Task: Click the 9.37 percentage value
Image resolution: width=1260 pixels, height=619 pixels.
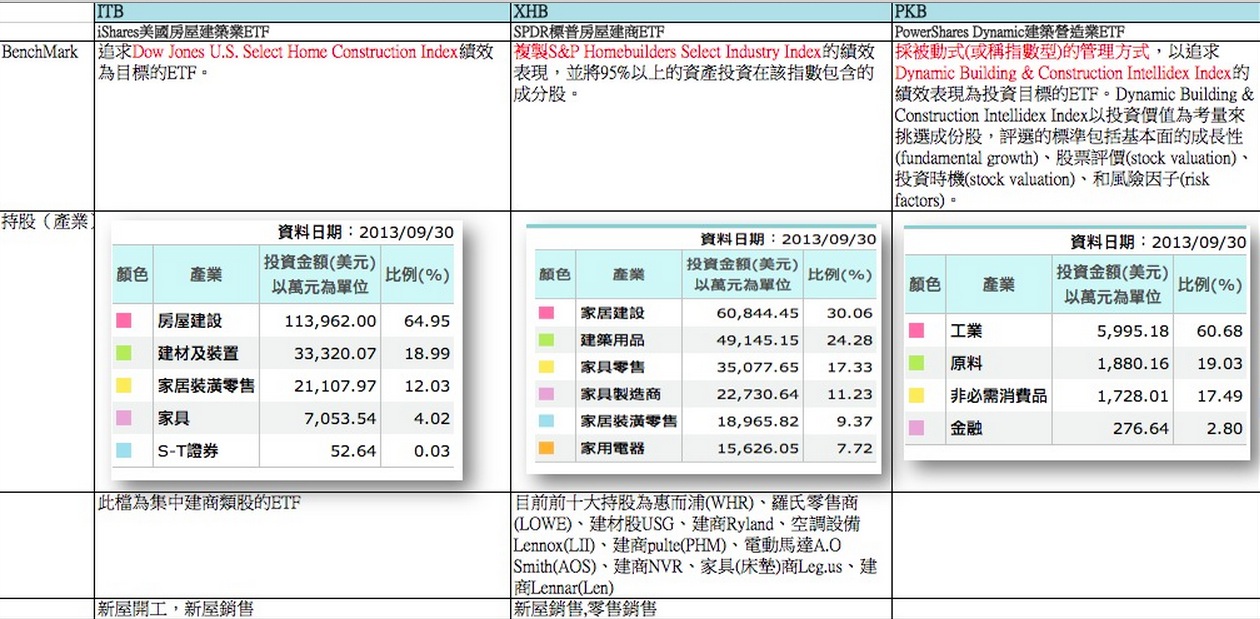Action: coord(855,421)
